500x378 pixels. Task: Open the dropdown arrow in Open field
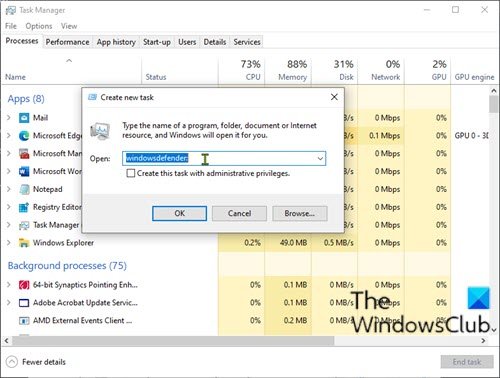click(320, 159)
